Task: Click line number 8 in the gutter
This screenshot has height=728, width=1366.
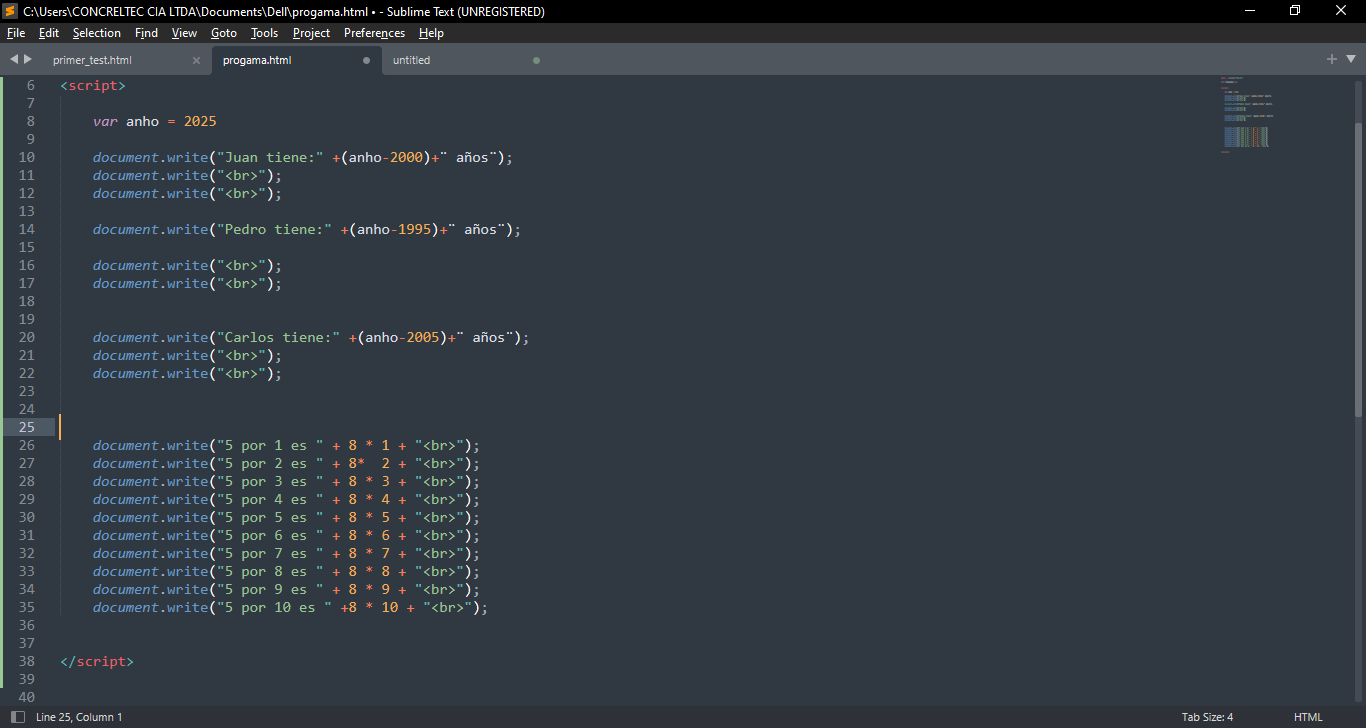Action: coord(31,121)
